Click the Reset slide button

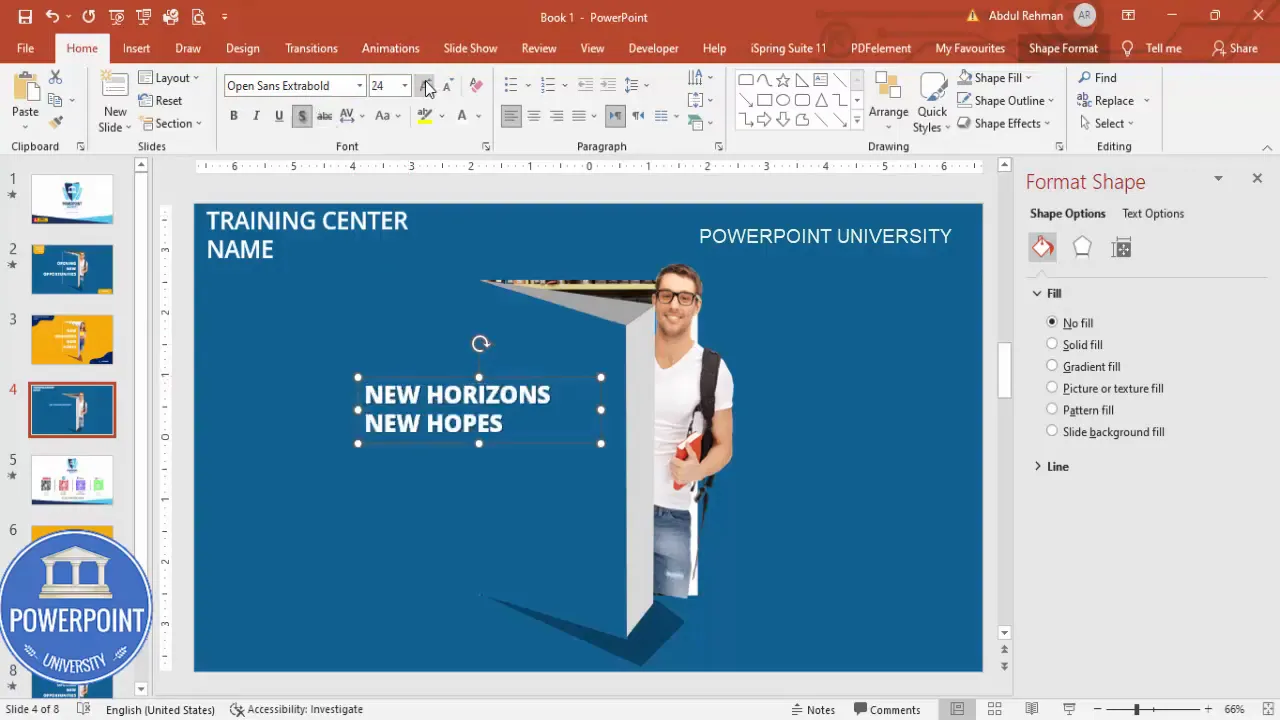tap(161, 101)
